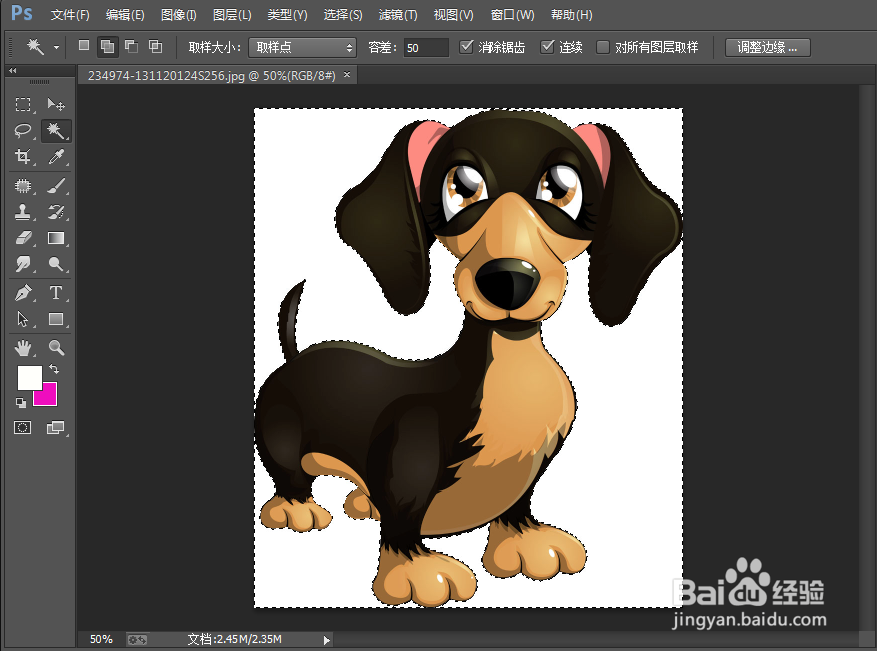877x651 pixels.
Task: Select the Rectangle shape tool
Action: [55, 319]
